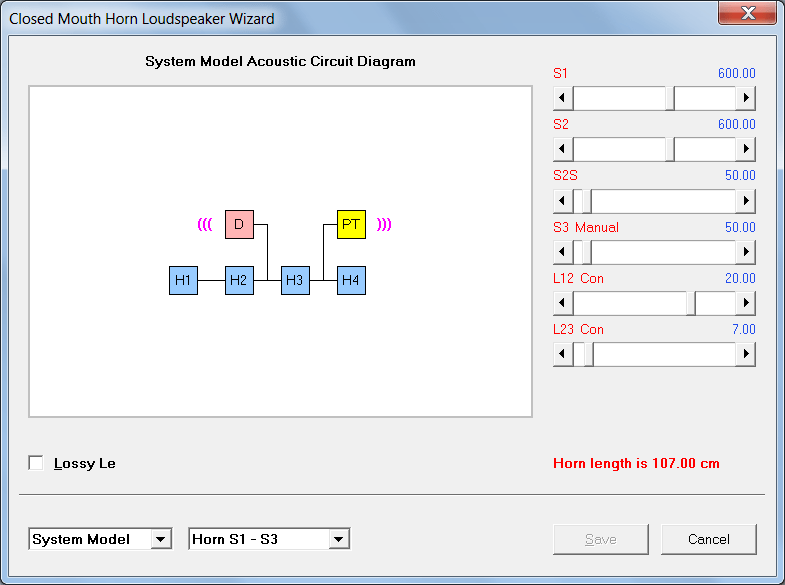Screen dimensions: 785x585
Task: Enable the Lossy Le checkbox
Action: click(36, 463)
